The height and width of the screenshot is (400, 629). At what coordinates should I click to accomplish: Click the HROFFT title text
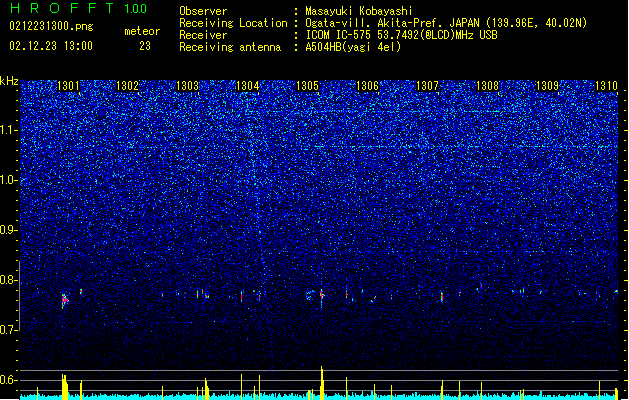(x=62, y=8)
